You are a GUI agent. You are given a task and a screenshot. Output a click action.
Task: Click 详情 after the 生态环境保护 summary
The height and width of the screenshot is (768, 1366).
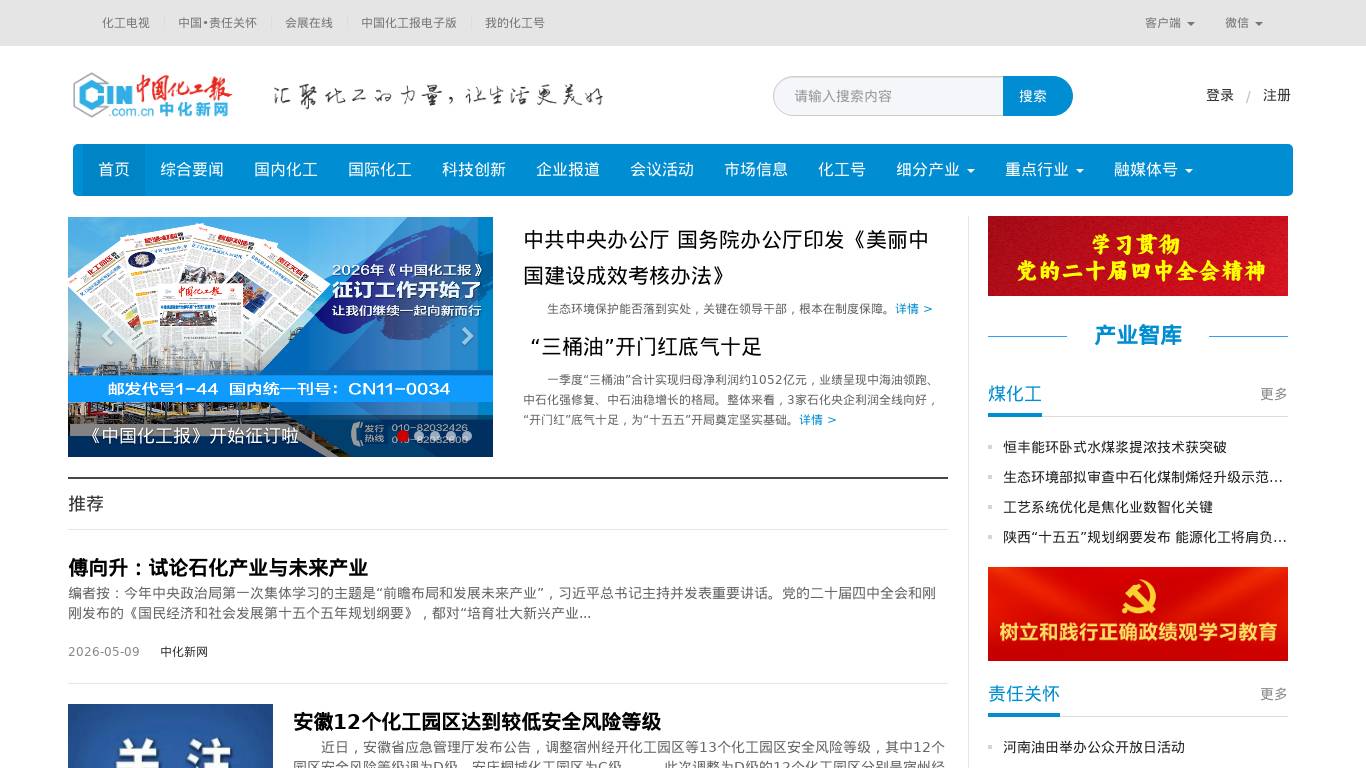pos(914,309)
